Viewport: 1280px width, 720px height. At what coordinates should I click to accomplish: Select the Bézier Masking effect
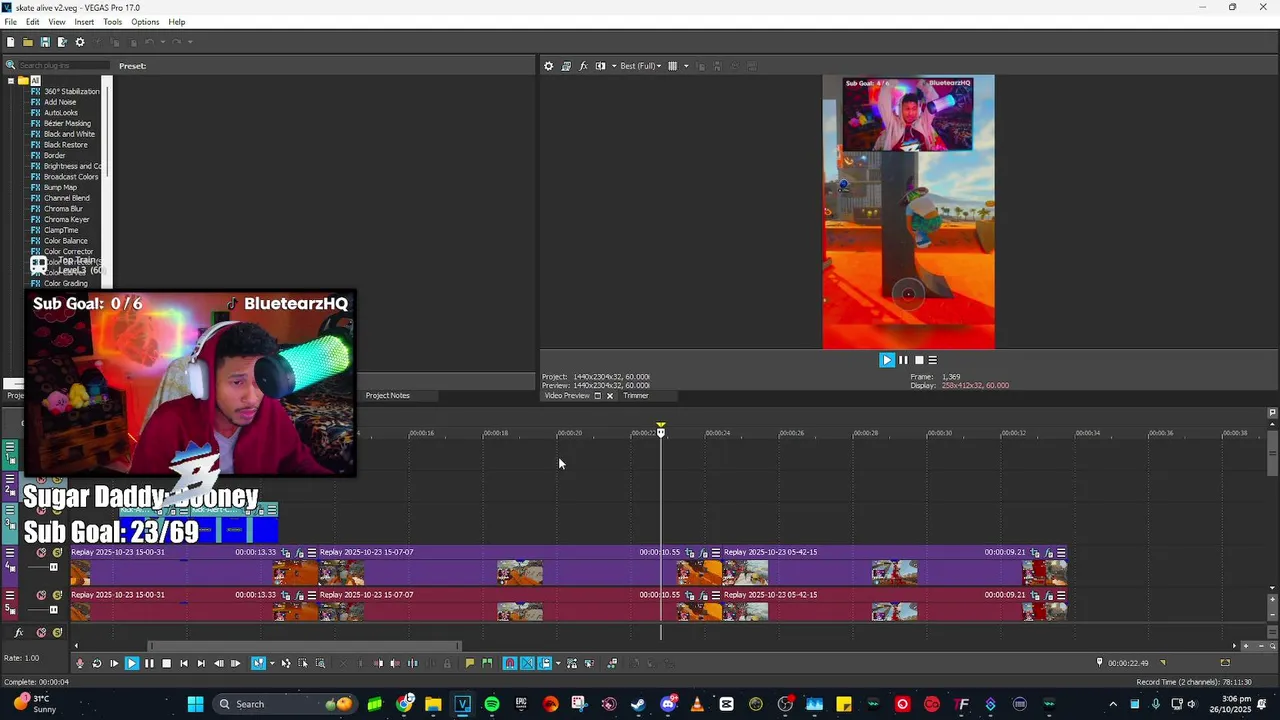(x=67, y=124)
